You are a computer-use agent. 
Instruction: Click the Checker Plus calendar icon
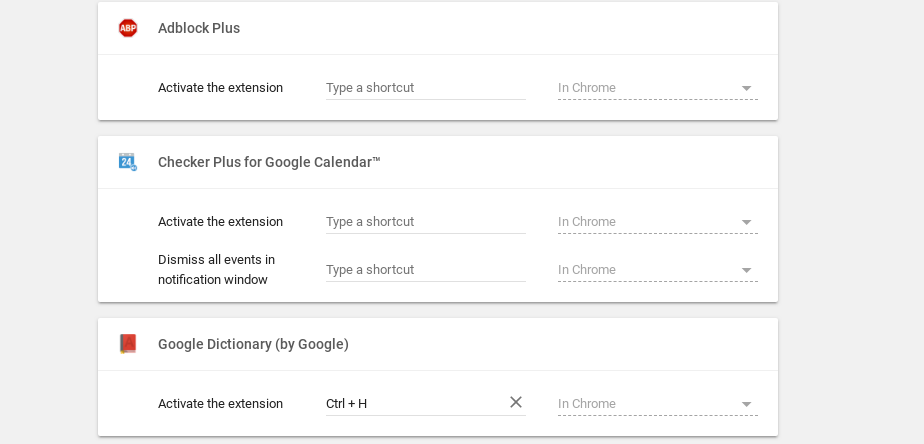coord(127,162)
